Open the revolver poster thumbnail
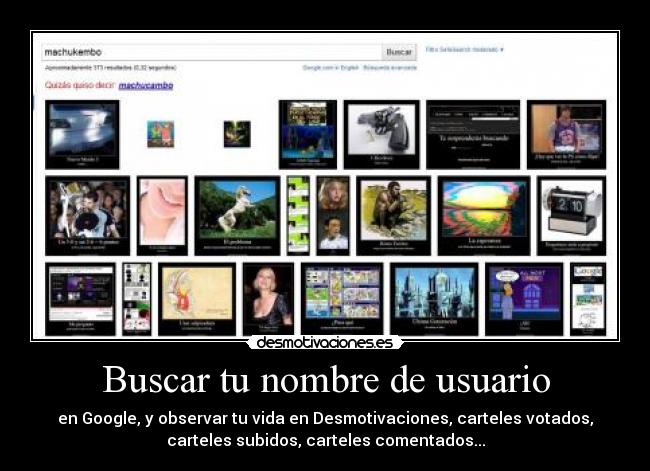Viewport: 650px width, 471px height. coord(381,134)
